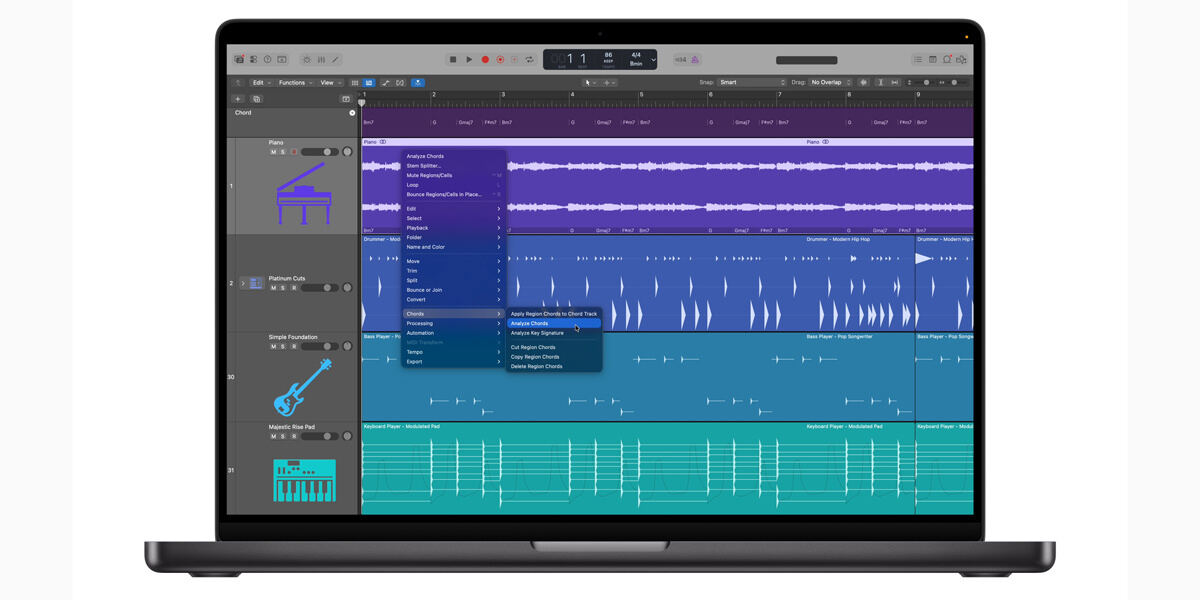Click the bass guitar track icon
Image resolution: width=1200 pixels, height=600 pixels.
tap(303, 387)
